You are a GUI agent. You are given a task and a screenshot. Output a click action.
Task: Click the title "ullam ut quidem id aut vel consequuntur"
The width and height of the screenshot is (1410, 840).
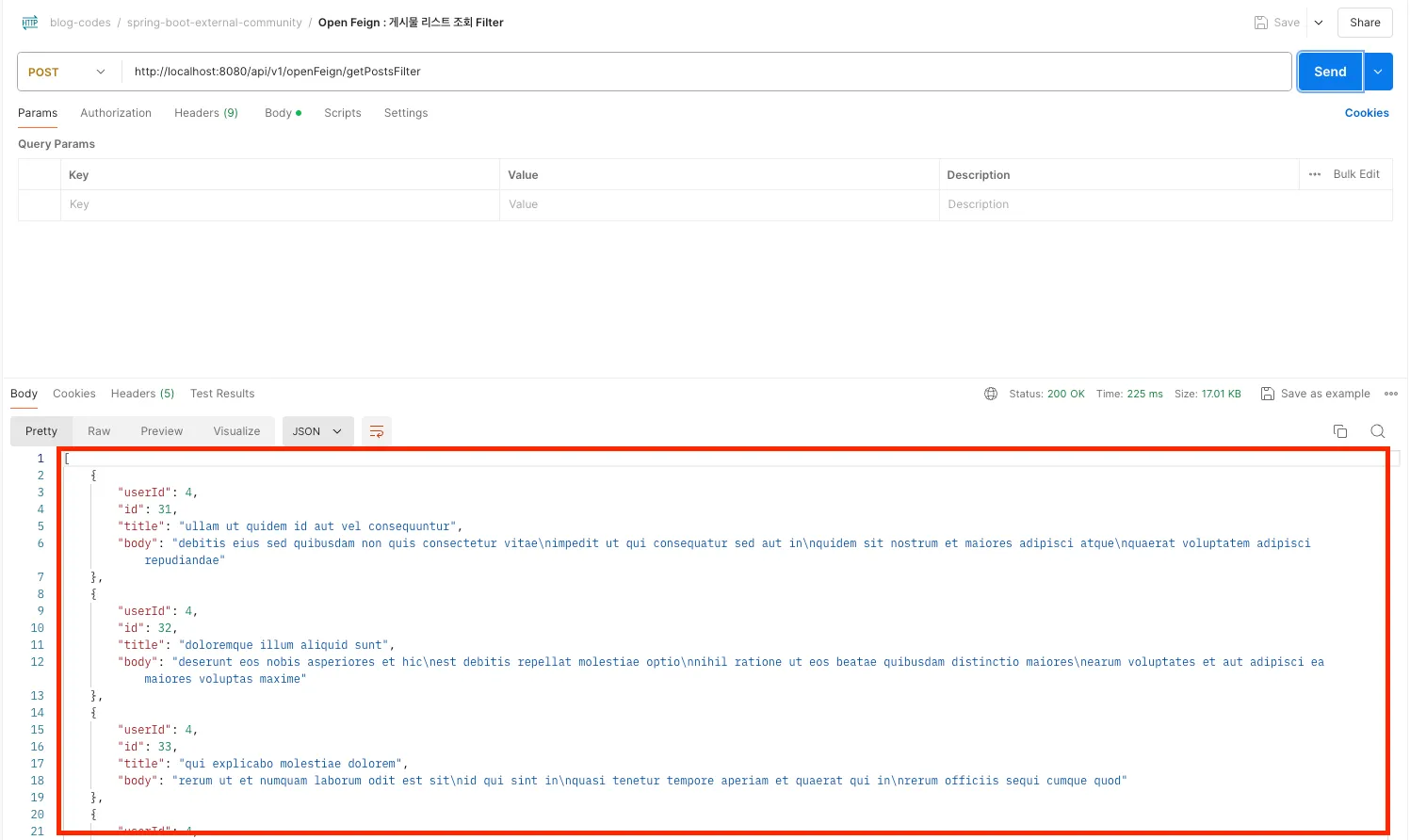coord(317,526)
